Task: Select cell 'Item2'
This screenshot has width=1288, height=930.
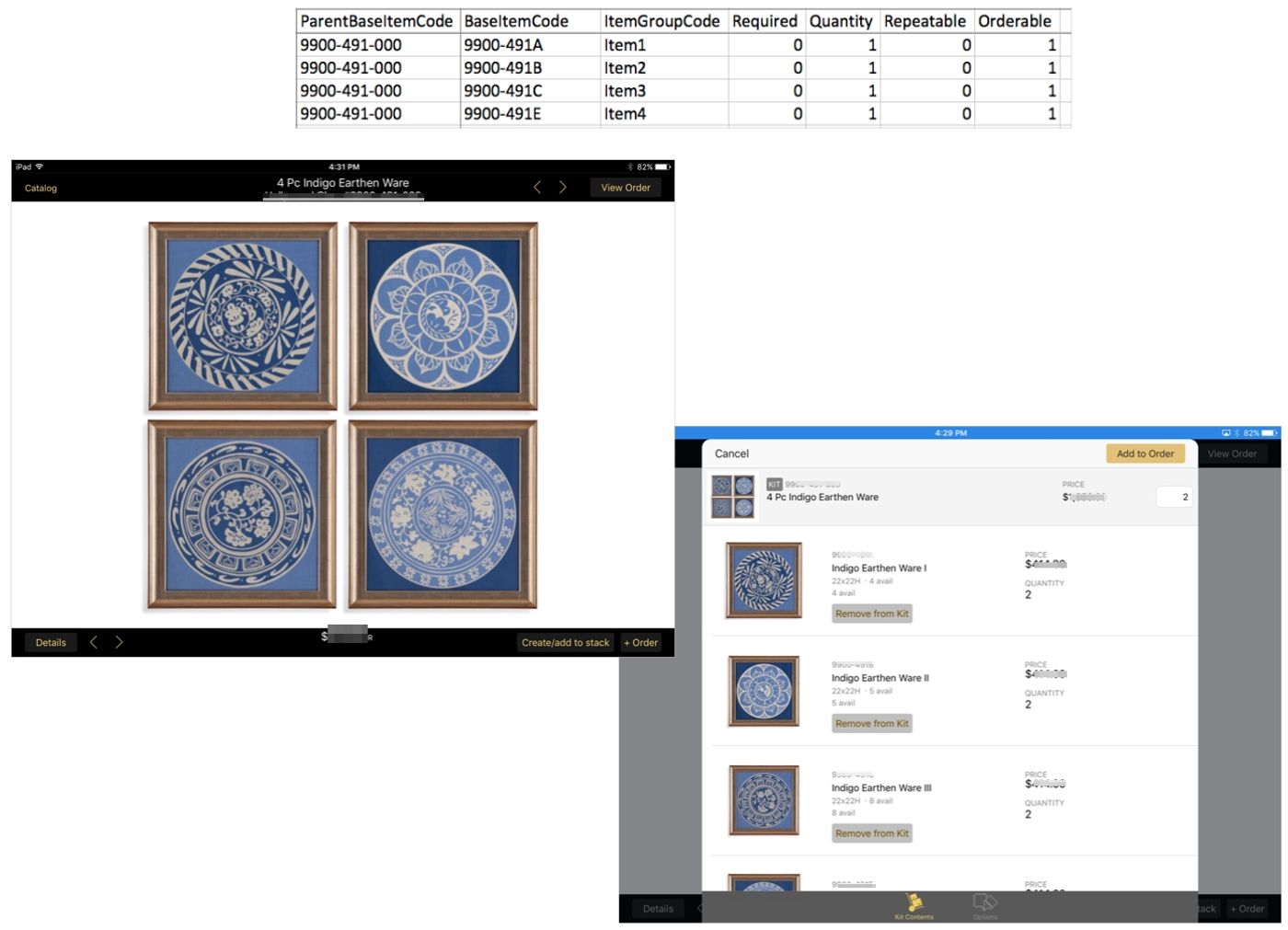Action: pyautogui.click(x=663, y=68)
